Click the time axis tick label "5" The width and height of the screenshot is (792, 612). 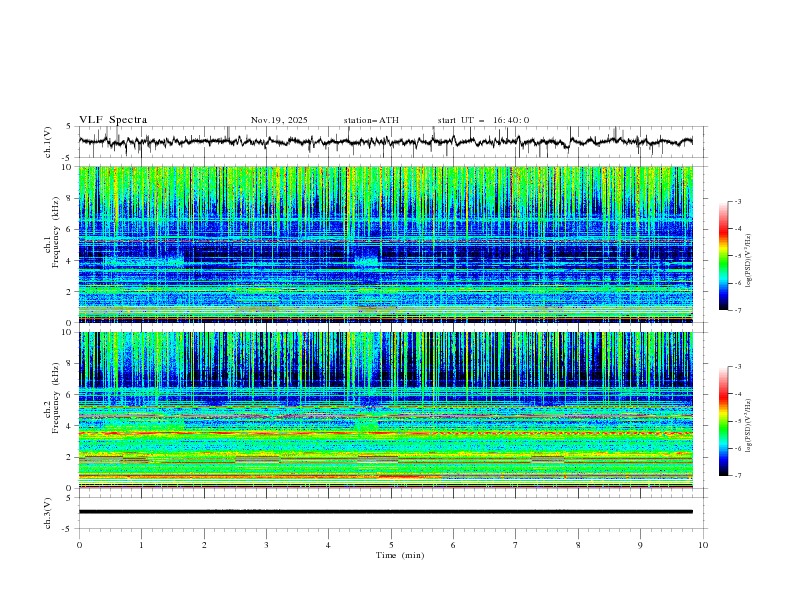click(391, 545)
